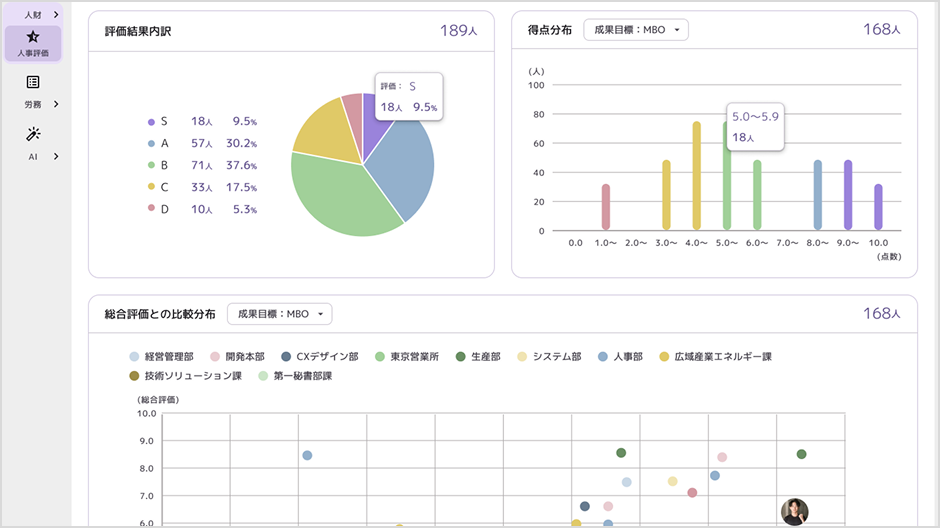Expand the 労務 sidebar chevron
Viewport: 940px width, 528px height.
[x=56, y=104]
